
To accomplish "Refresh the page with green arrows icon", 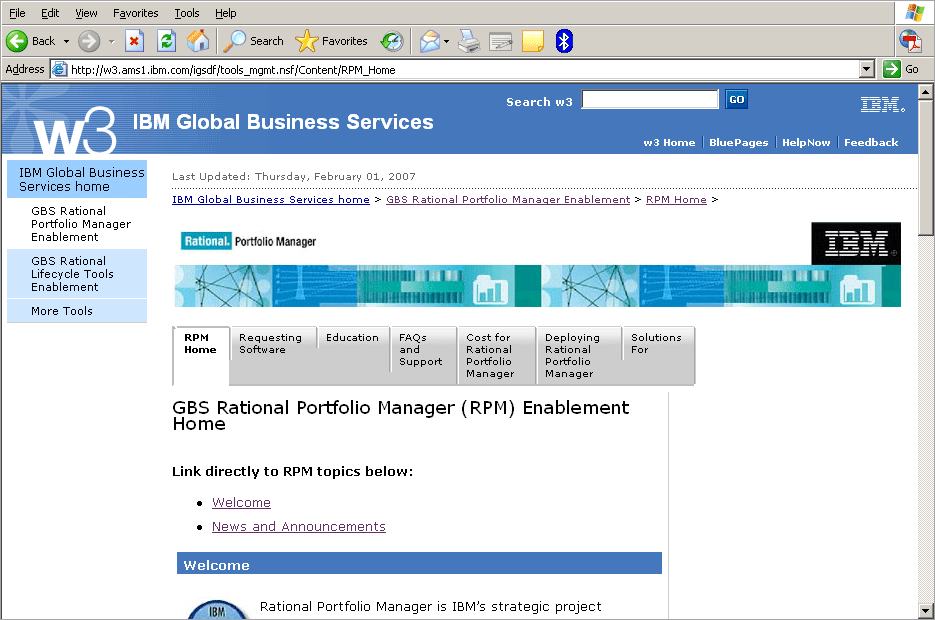I will coord(166,41).
